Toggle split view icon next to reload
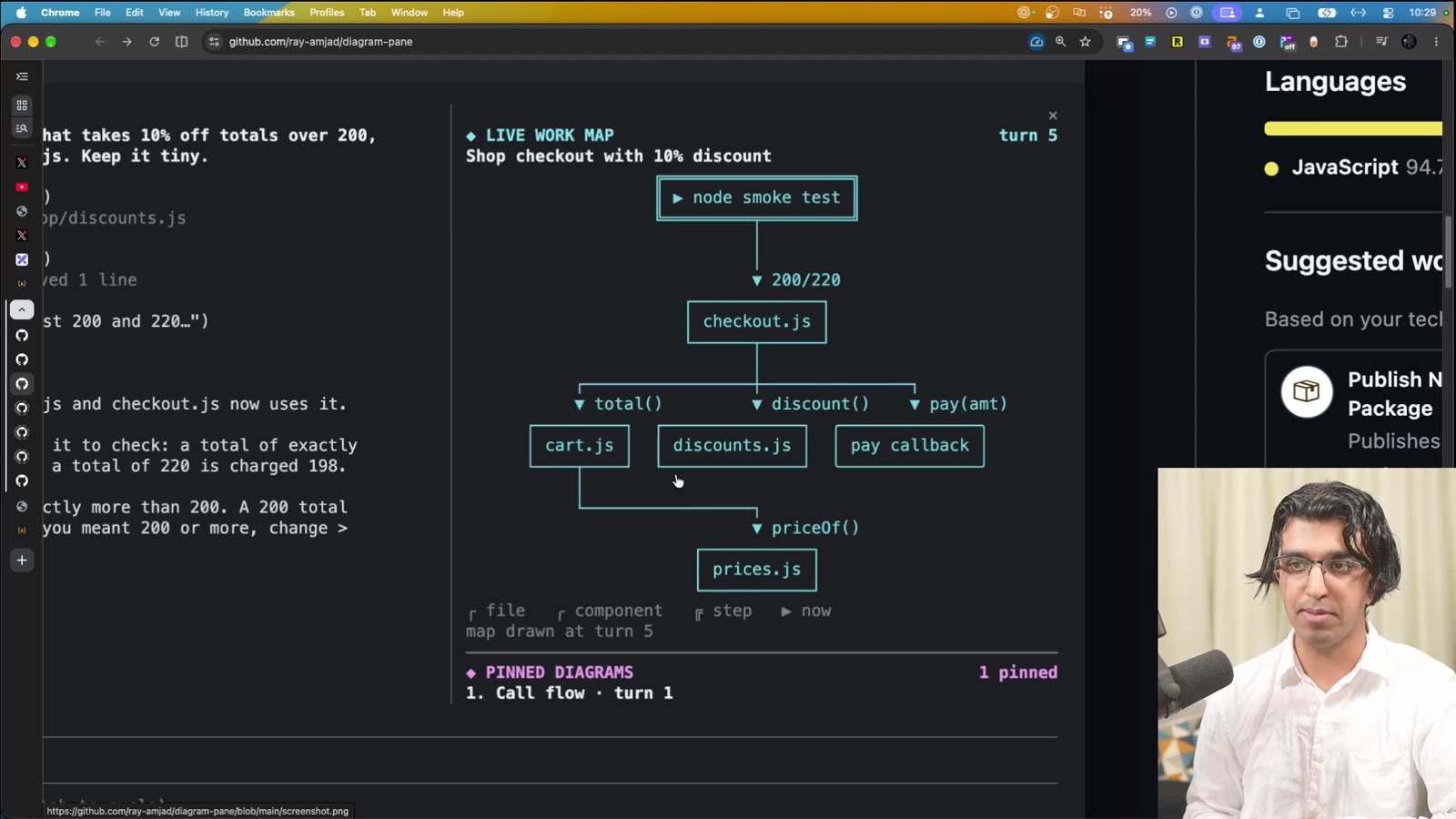 (x=182, y=42)
